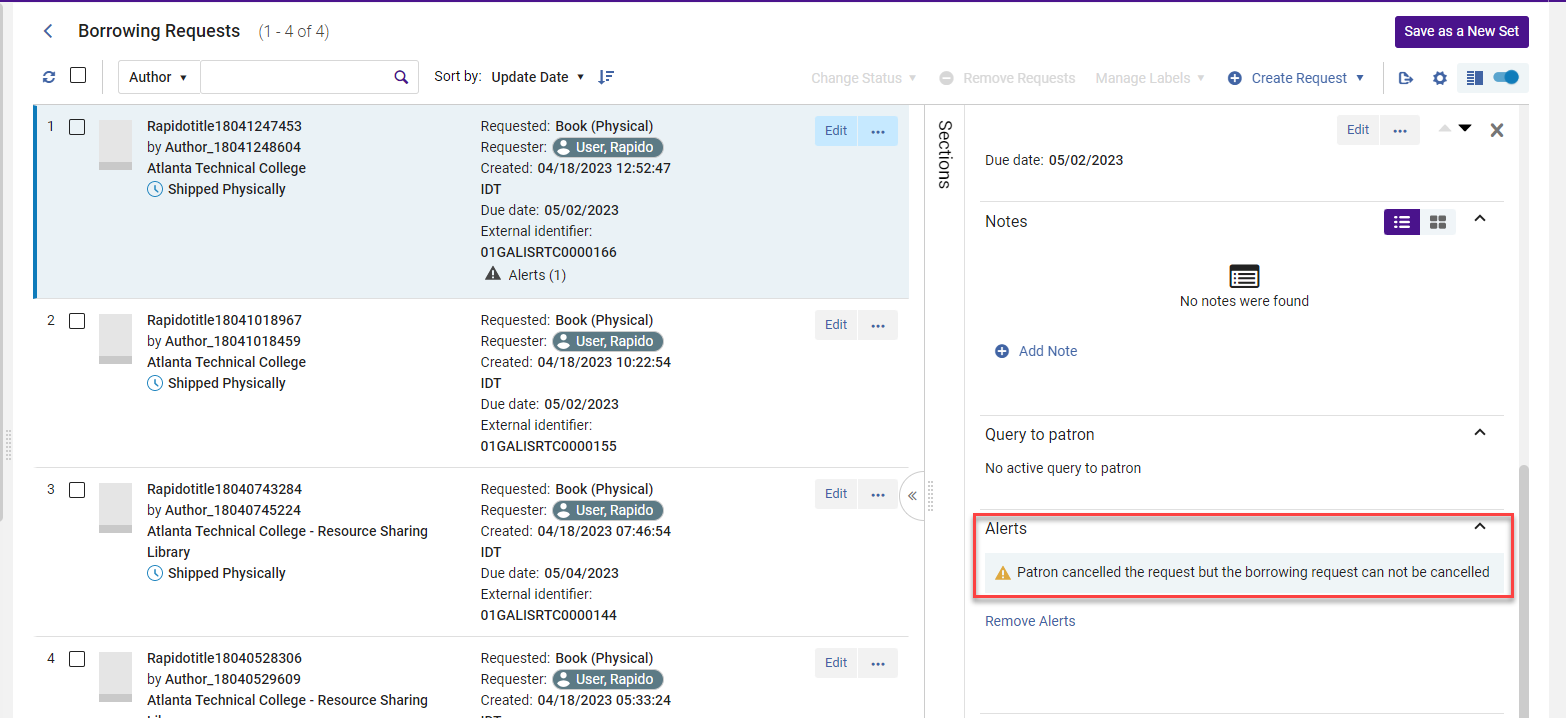
Task: Open the settings gear icon
Action: point(1439,78)
